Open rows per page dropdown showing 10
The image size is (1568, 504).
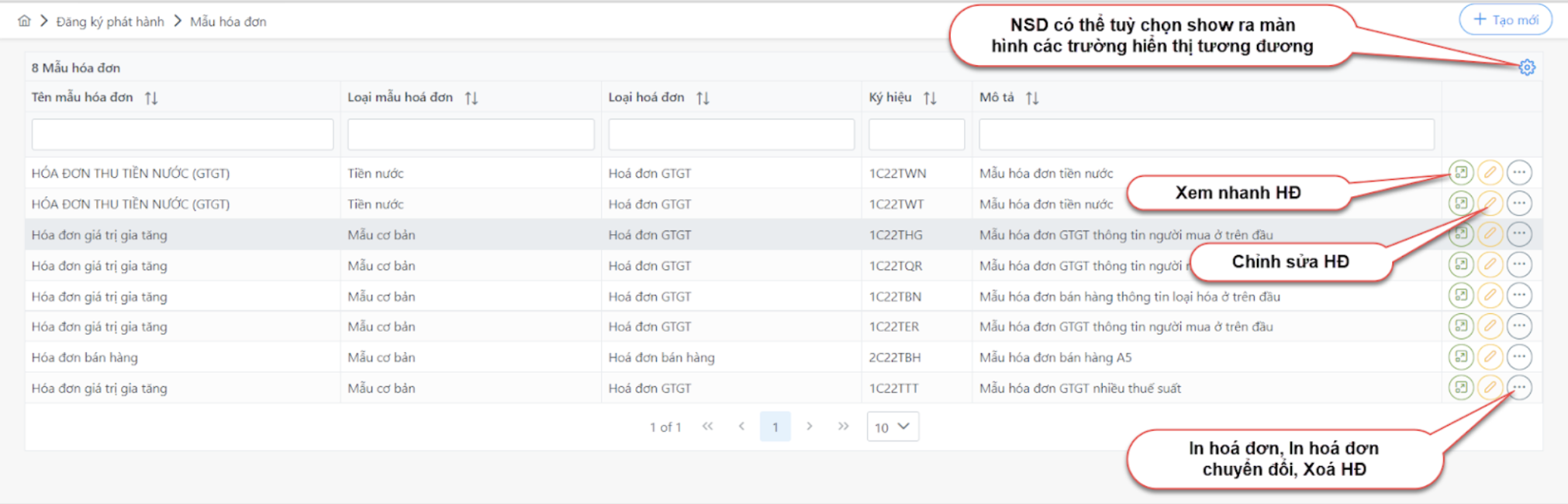893,426
